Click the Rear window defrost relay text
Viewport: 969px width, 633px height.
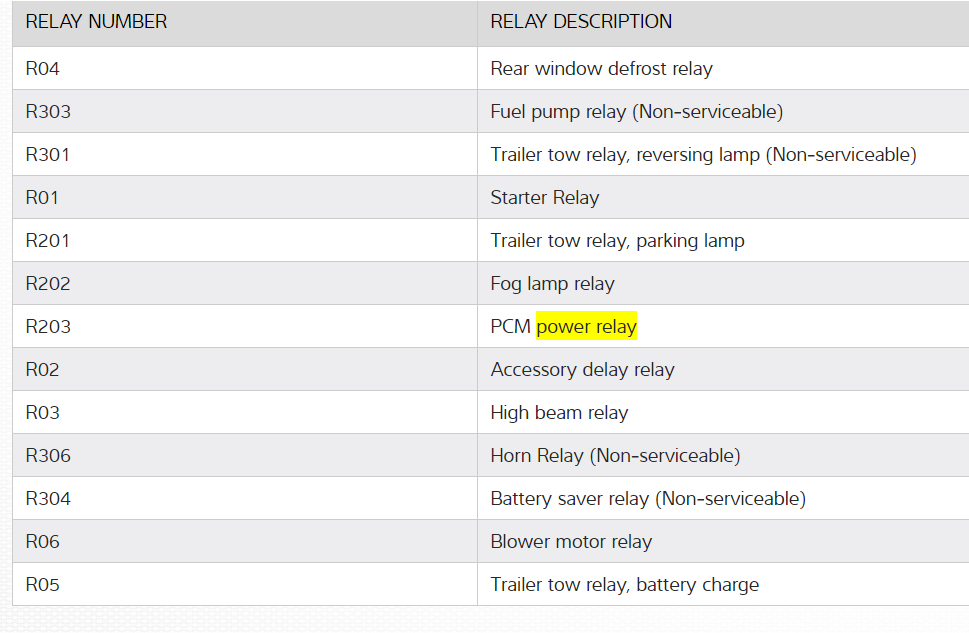(601, 69)
